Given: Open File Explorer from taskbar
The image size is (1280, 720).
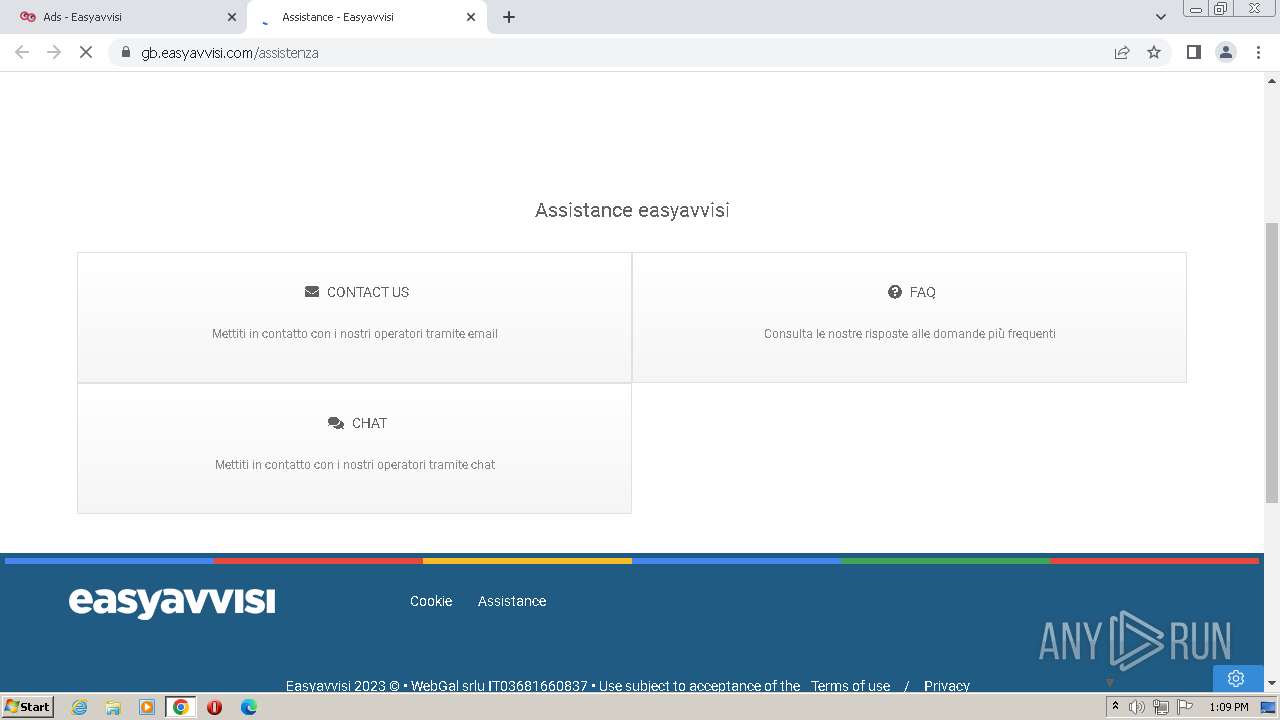Looking at the screenshot, I should tap(113, 707).
